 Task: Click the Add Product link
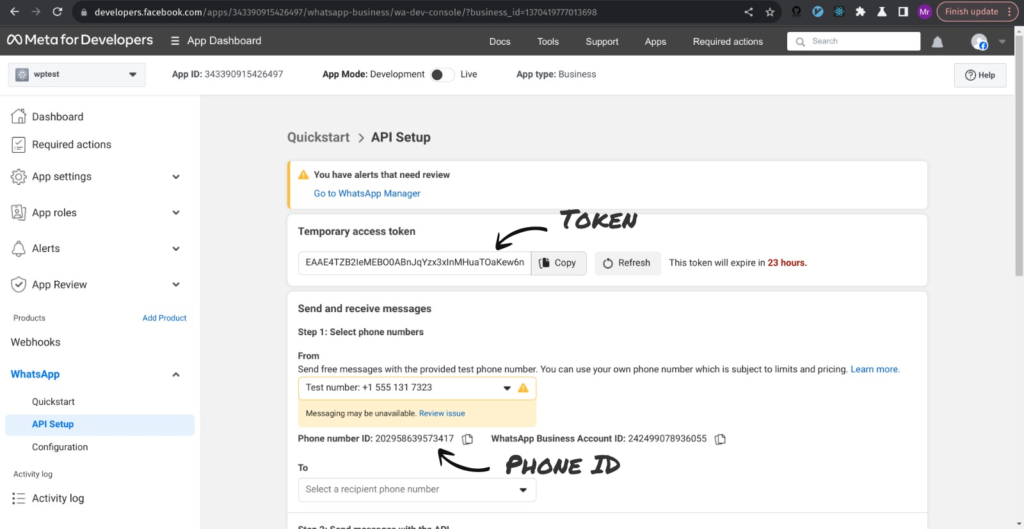coord(165,318)
